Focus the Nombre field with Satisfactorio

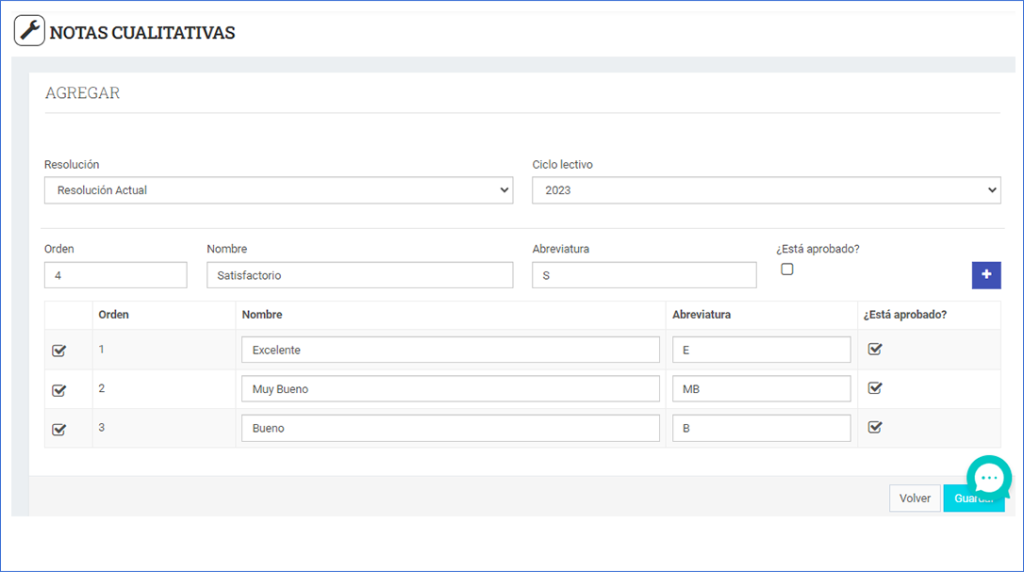(x=359, y=275)
